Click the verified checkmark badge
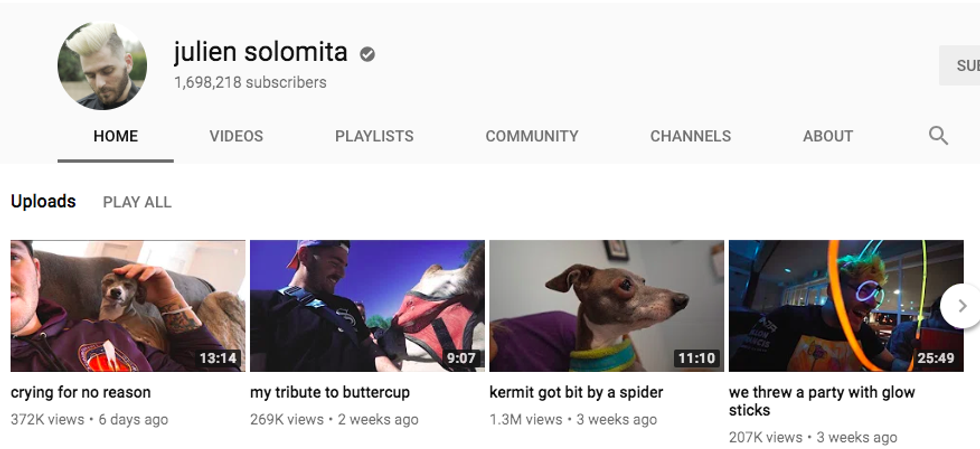The width and height of the screenshot is (980, 449). (x=367, y=54)
